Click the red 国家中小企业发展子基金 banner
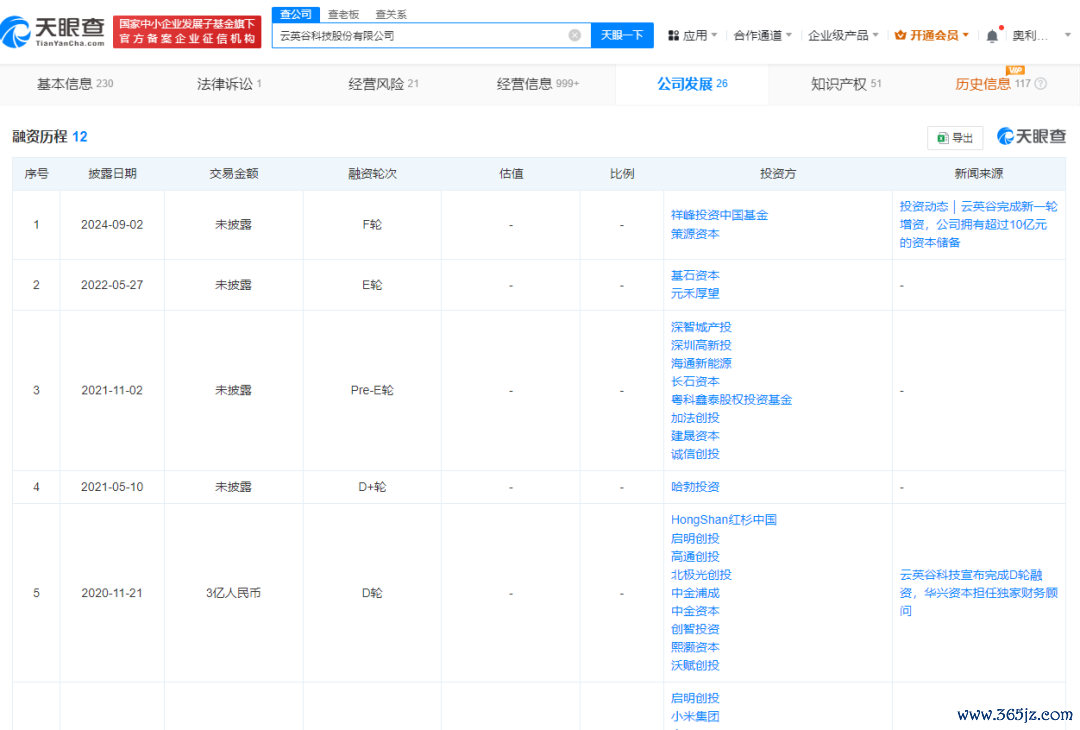This screenshot has width=1080, height=730. coord(187,32)
